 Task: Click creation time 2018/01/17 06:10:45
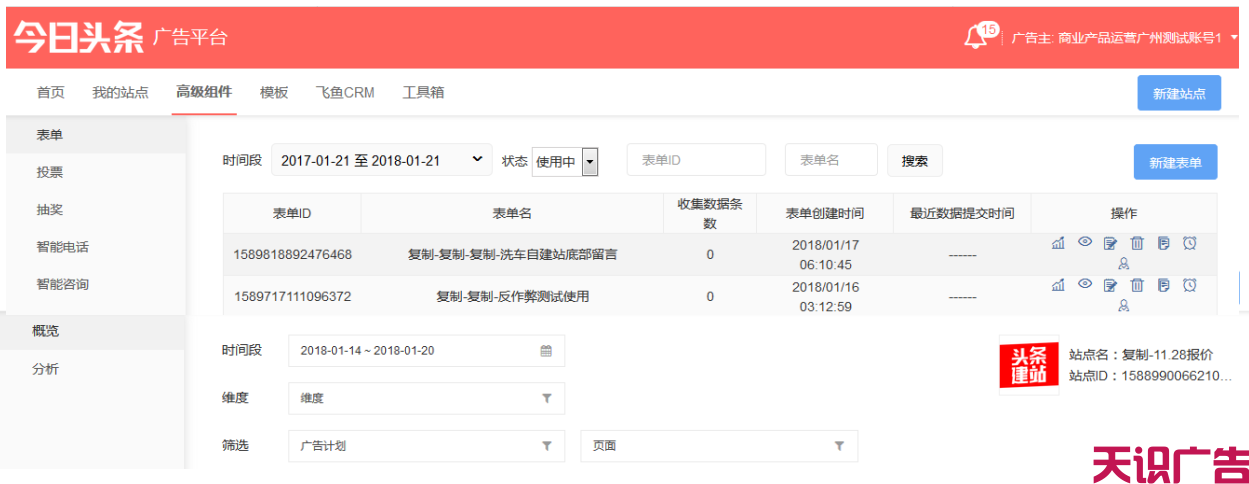pos(825,254)
